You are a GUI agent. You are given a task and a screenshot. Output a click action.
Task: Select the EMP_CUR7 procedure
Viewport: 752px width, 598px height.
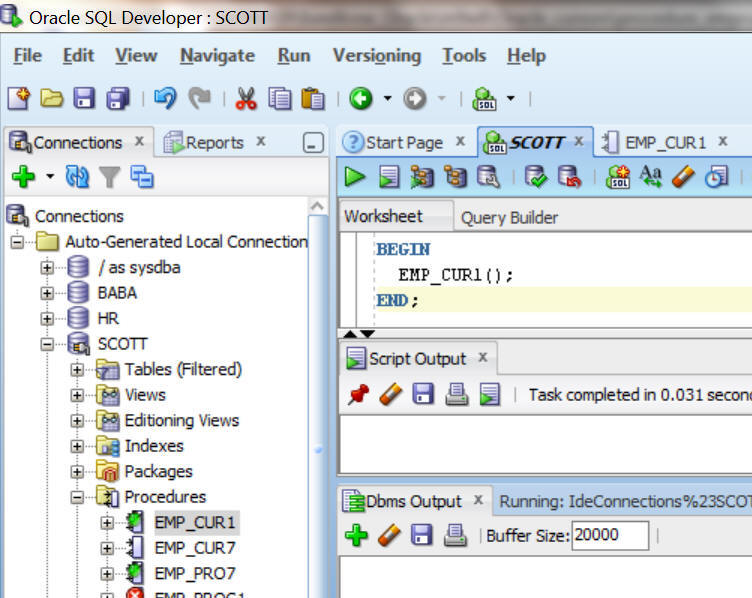point(193,548)
